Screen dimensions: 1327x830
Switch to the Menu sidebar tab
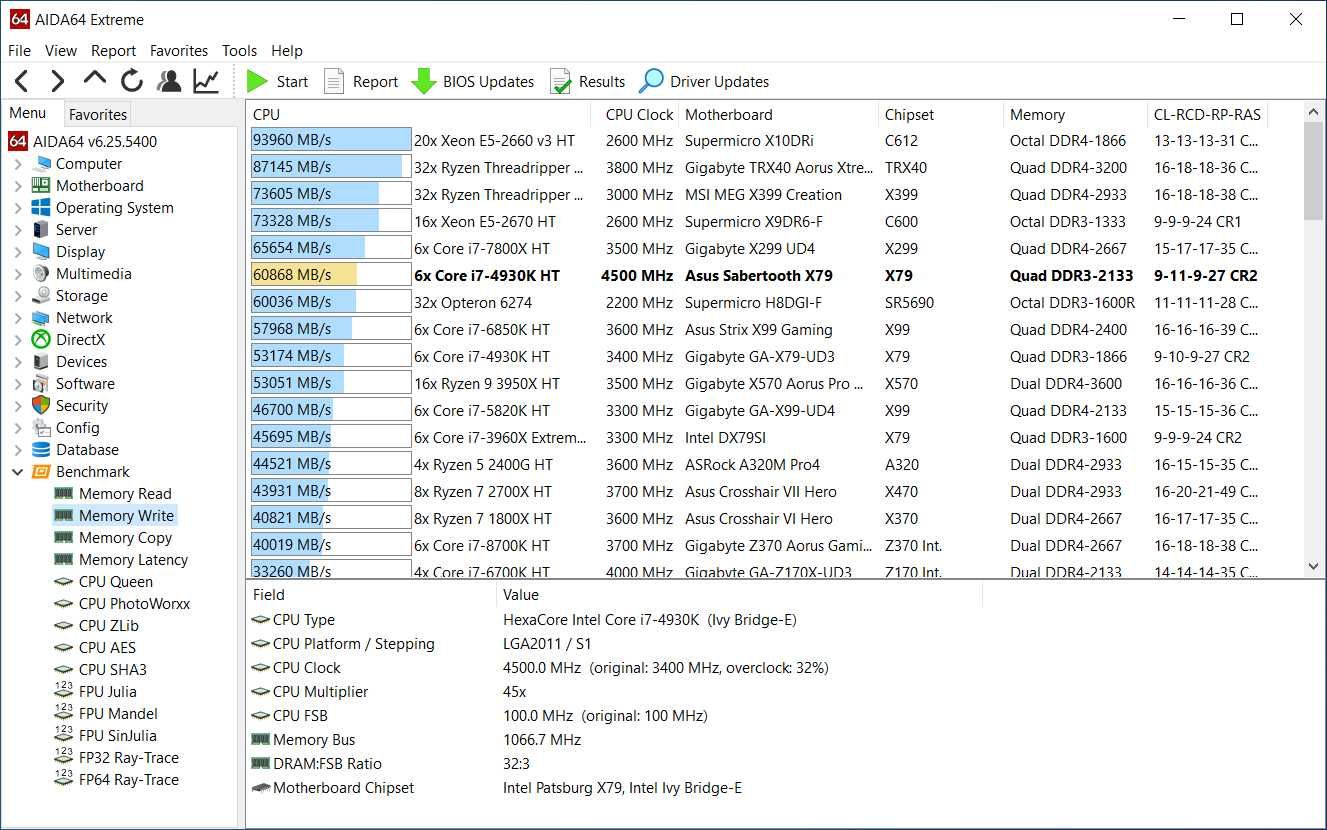tap(28, 113)
